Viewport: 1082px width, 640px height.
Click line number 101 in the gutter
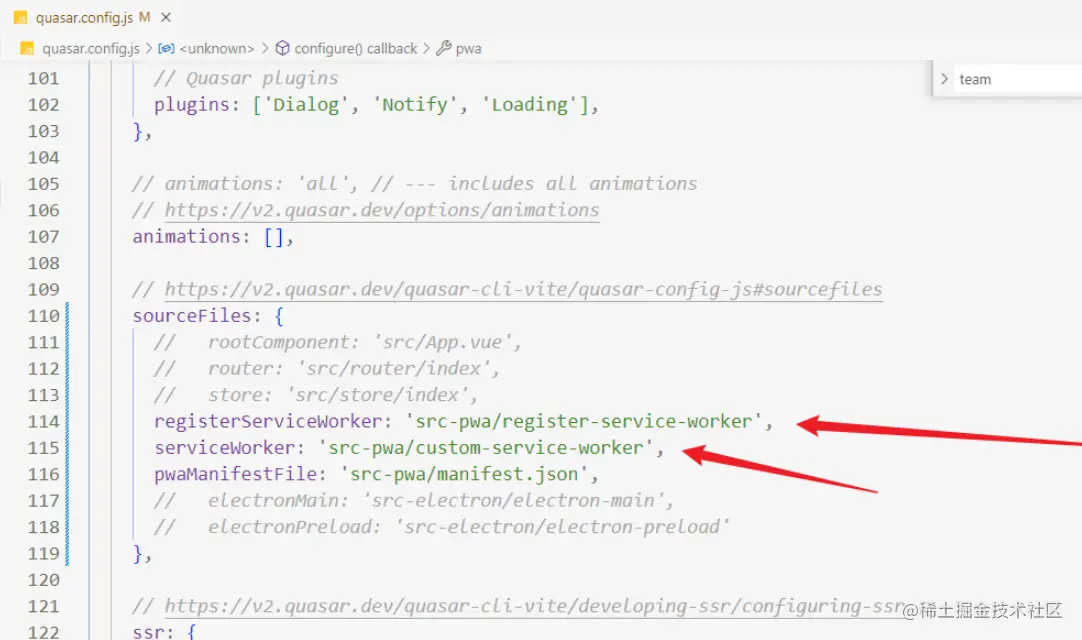coord(43,79)
